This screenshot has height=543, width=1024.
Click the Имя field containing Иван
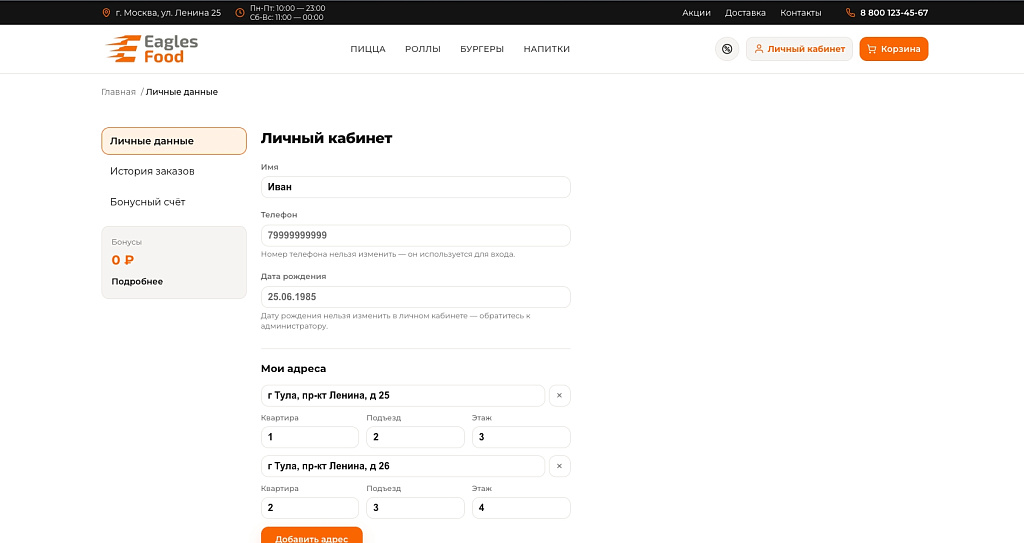point(415,187)
